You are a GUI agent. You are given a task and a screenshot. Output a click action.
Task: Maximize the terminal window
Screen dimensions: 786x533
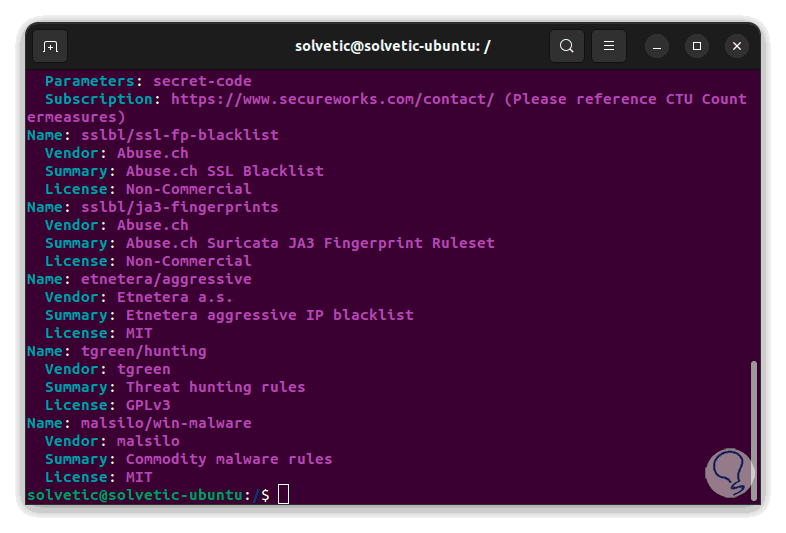(x=697, y=46)
